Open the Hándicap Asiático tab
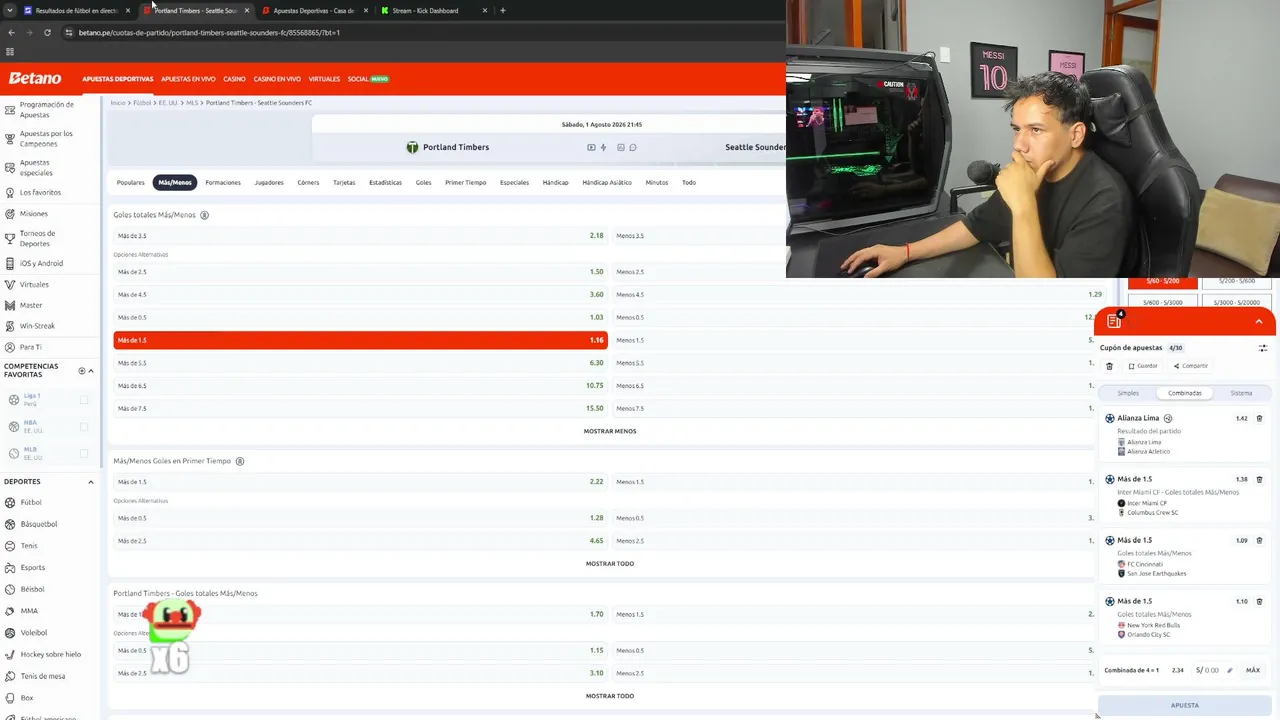This screenshot has width=1280, height=720. click(607, 182)
